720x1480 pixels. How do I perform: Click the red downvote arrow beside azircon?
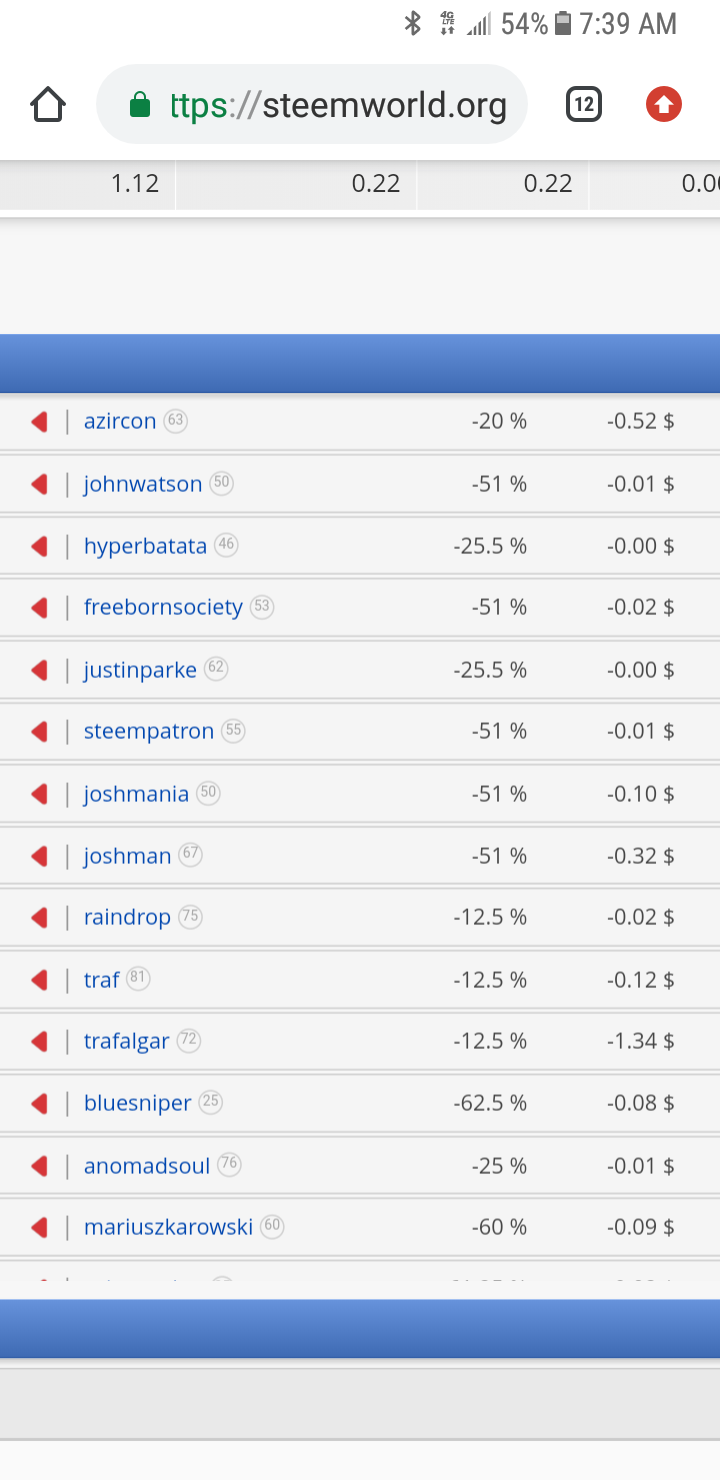pyautogui.click(x=40, y=422)
